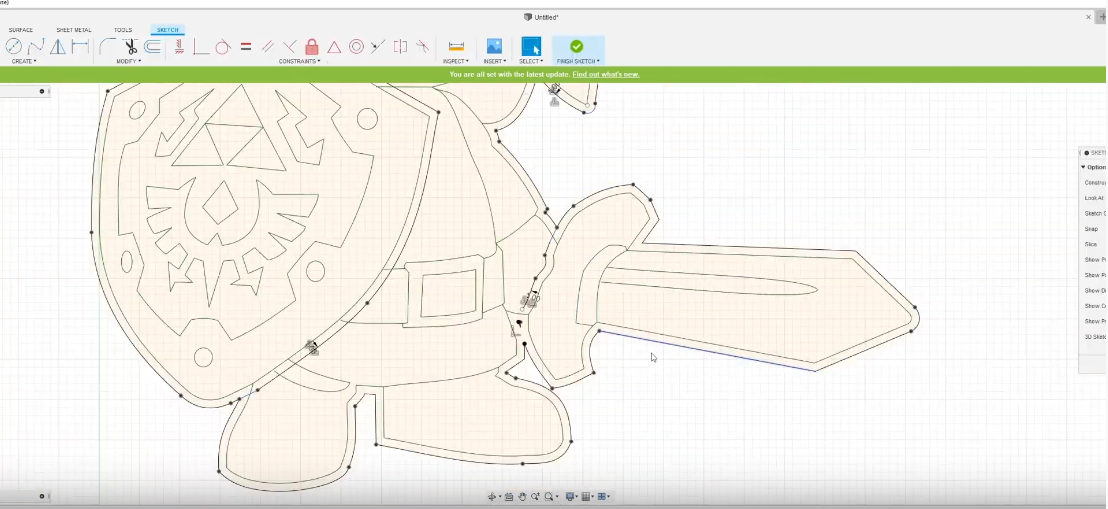The image size is (1108, 509).
Task: Activate the Orbit navigation tool
Action: coord(492,497)
